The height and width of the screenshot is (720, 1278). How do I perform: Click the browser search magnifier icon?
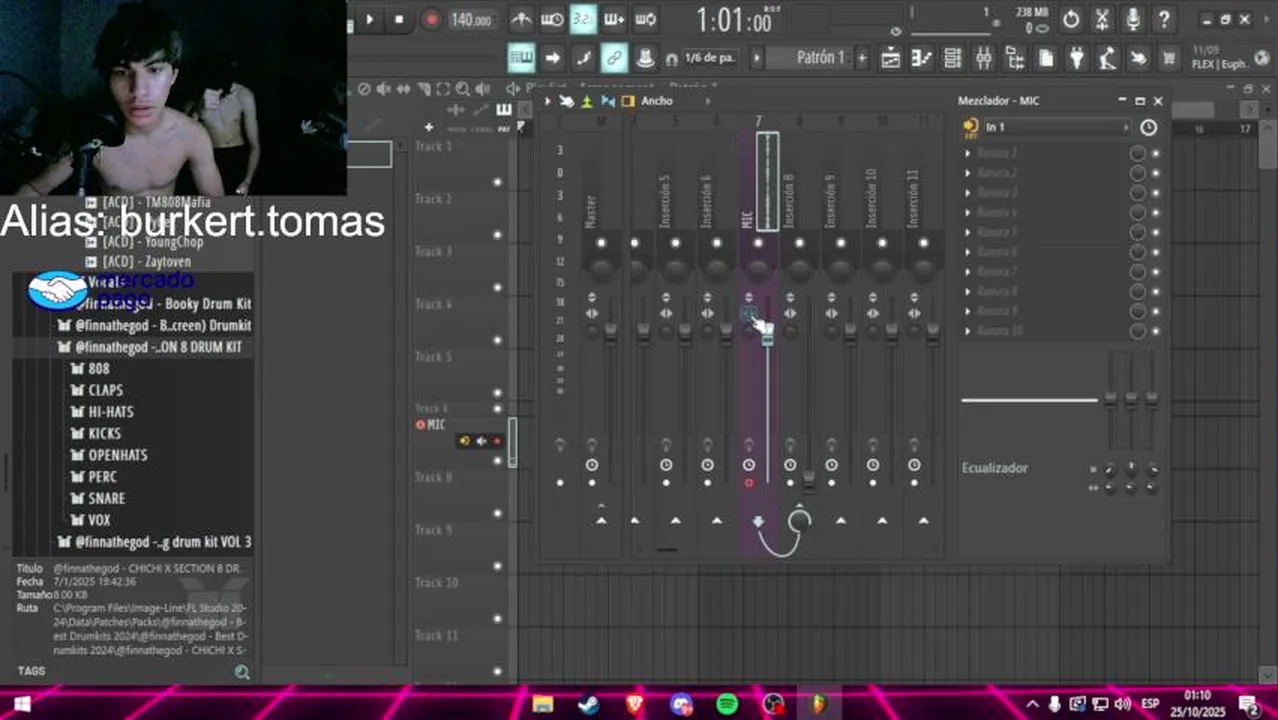click(242, 673)
